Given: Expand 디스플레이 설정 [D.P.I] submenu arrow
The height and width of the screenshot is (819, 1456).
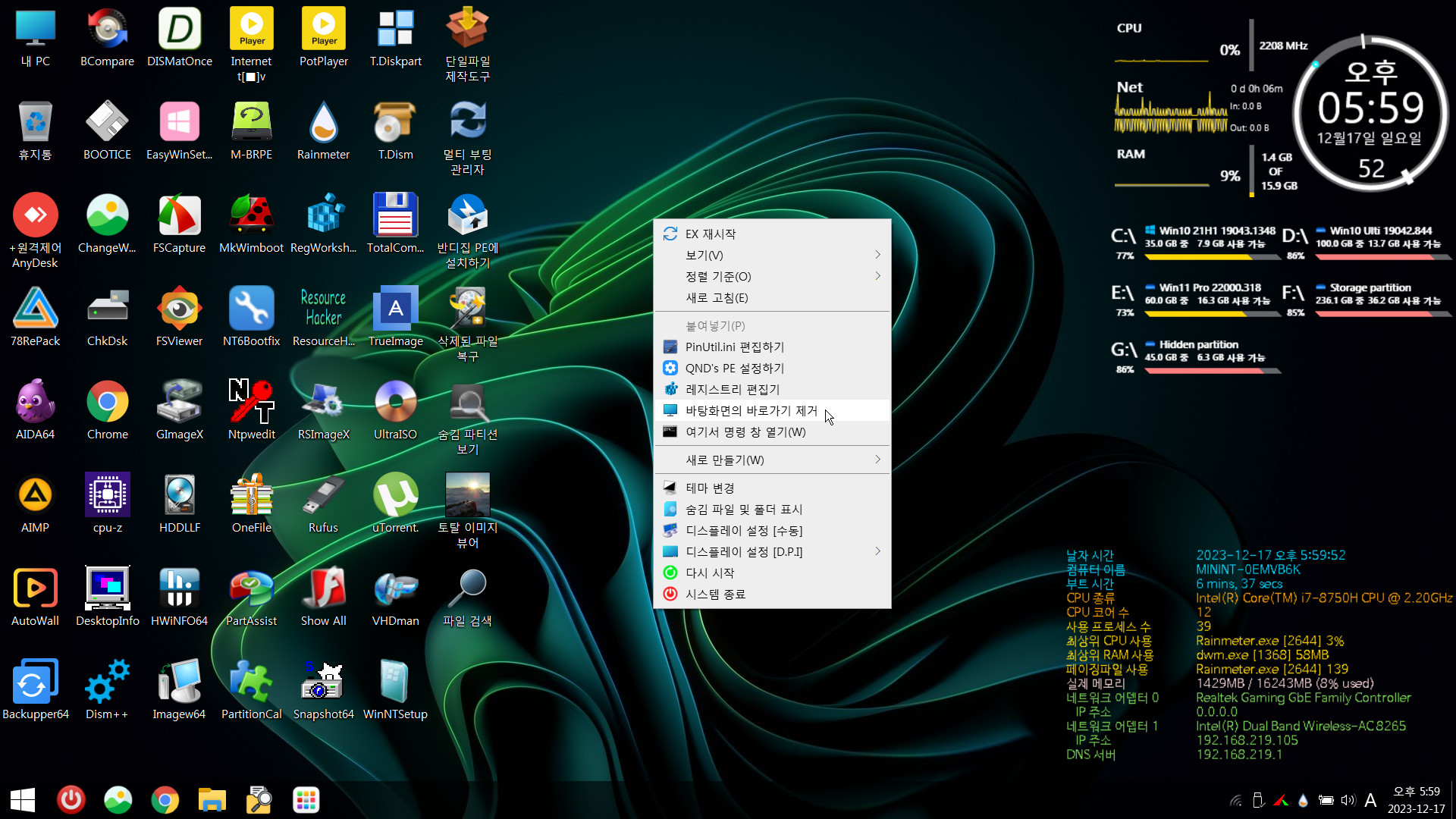Looking at the screenshot, I should click(877, 551).
